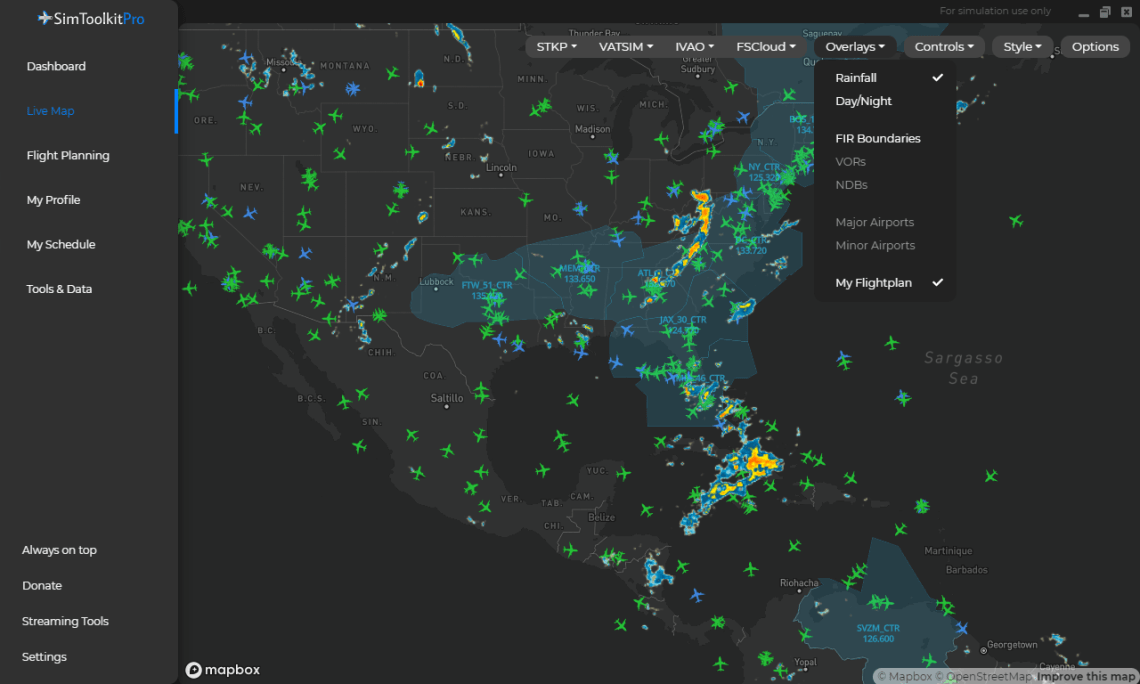Enable the Day/Night overlay
The width and height of the screenshot is (1140, 684).
tap(863, 101)
